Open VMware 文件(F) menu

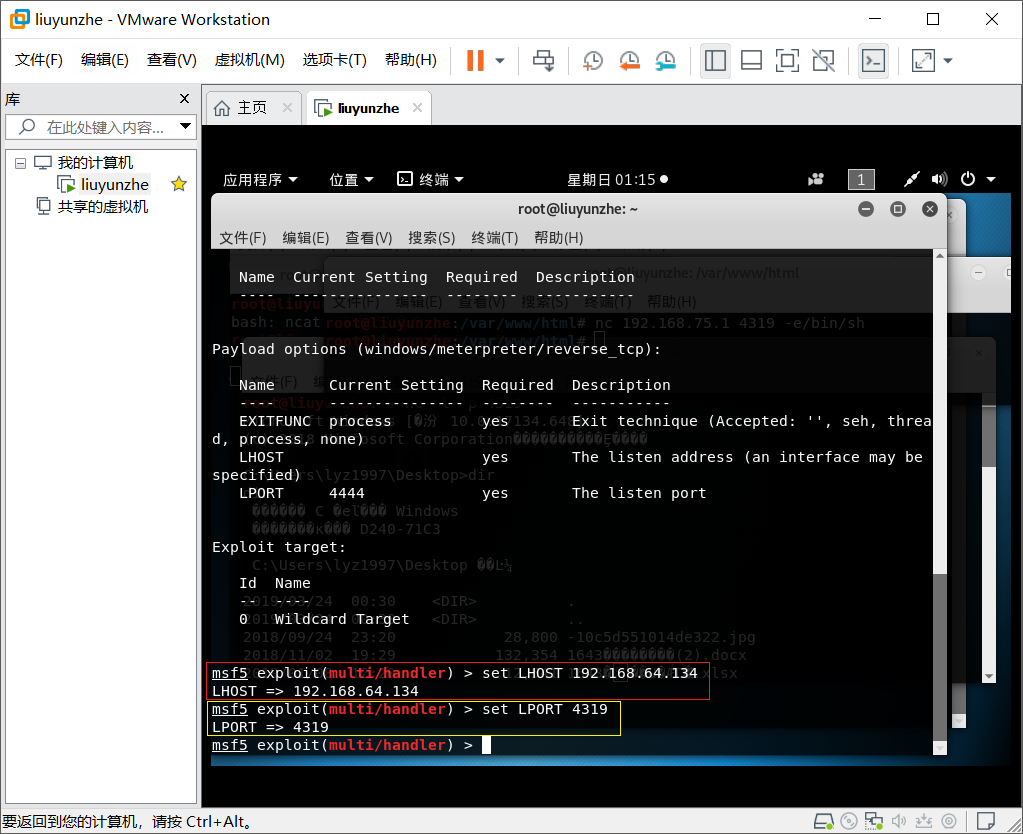coord(39,60)
